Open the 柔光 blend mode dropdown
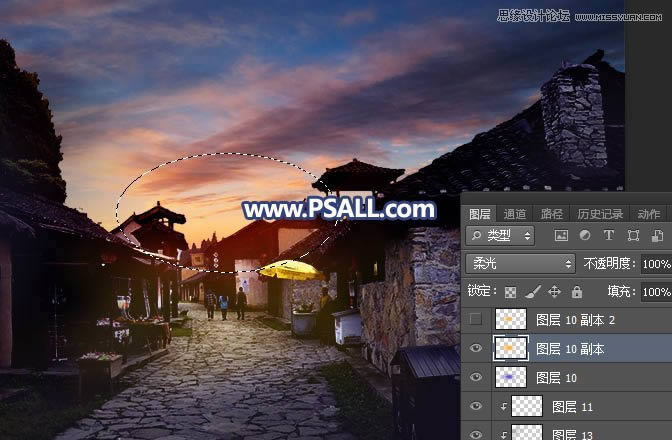This screenshot has width=672, height=440. [x=520, y=265]
